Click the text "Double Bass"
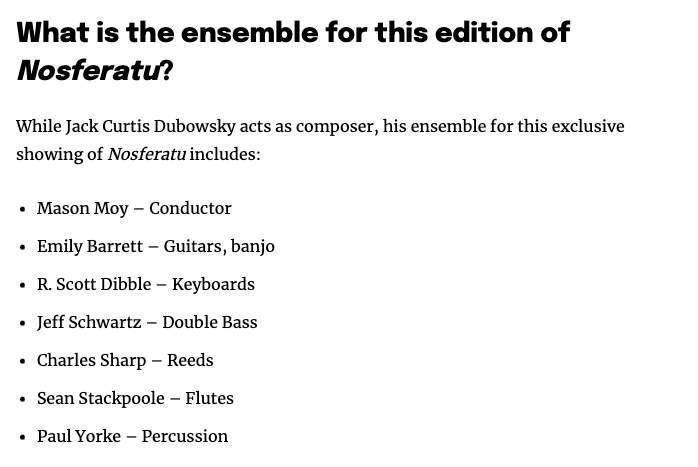 click(x=210, y=322)
